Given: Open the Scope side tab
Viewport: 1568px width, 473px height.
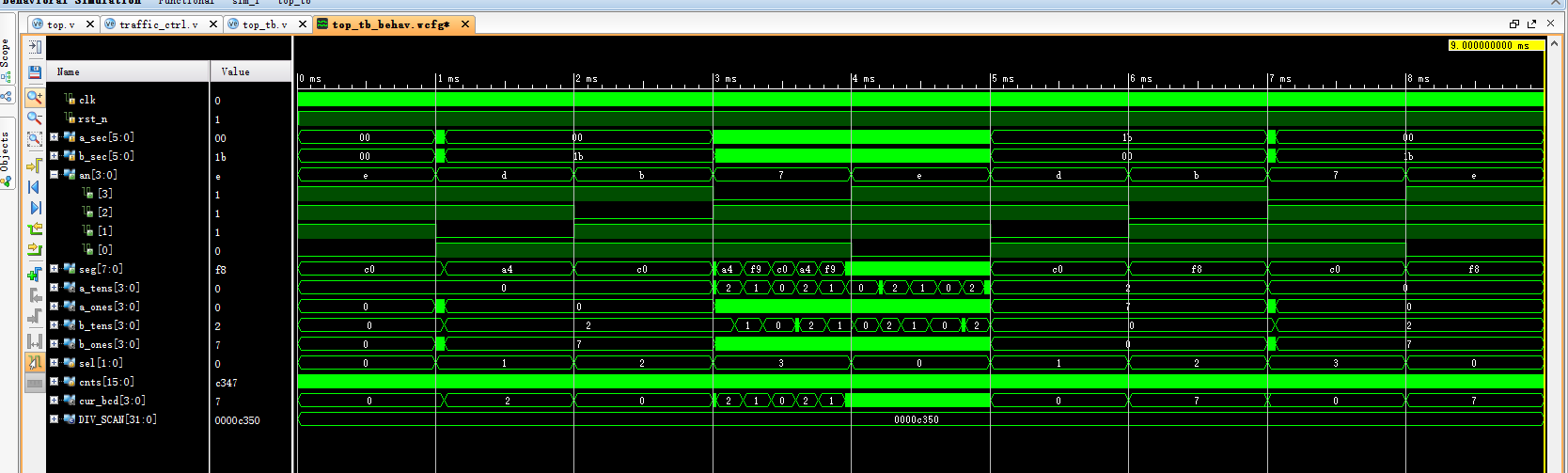Looking at the screenshot, I should pyautogui.click(x=6, y=60).
